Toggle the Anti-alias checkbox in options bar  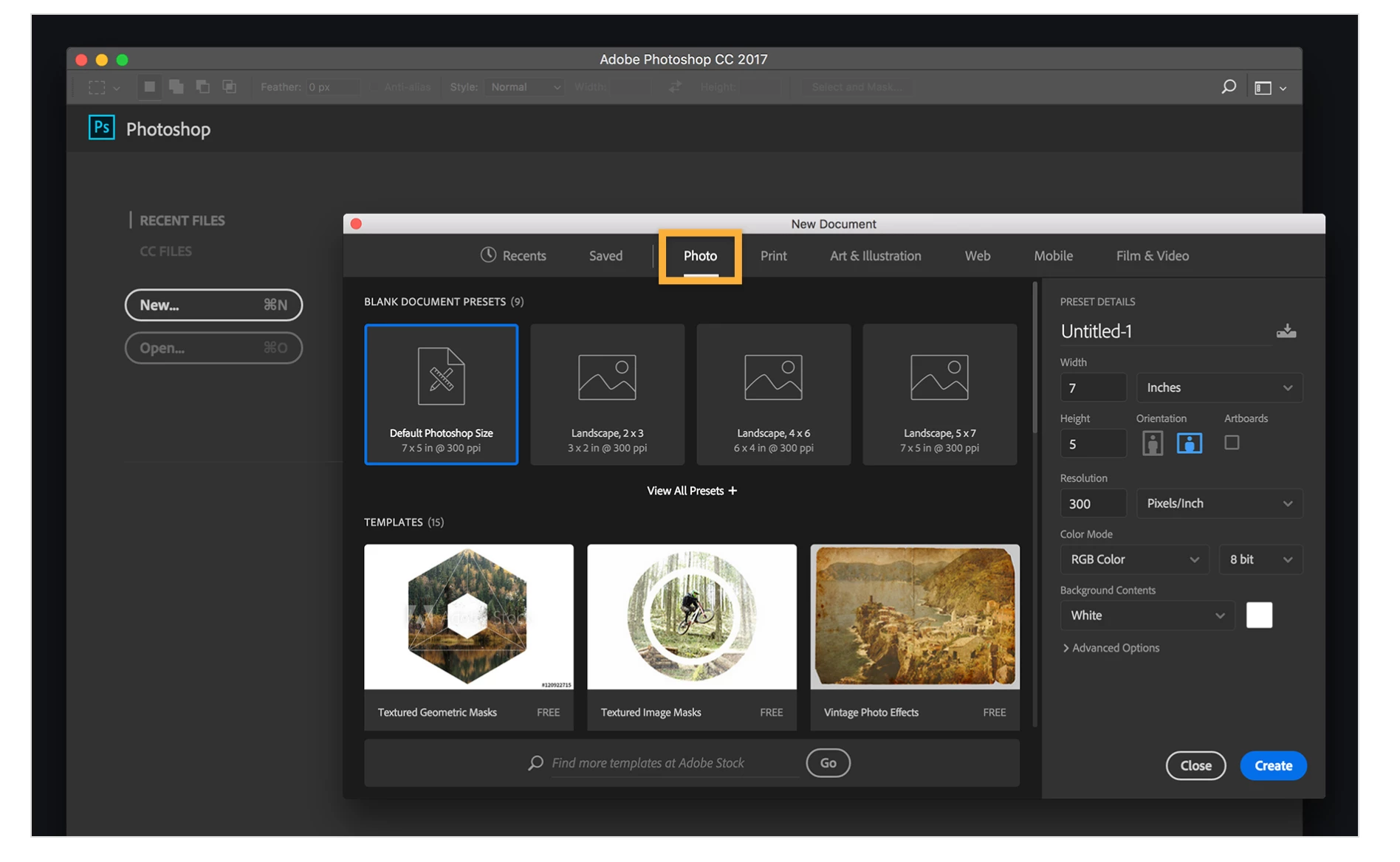click(x=375, y=87)
